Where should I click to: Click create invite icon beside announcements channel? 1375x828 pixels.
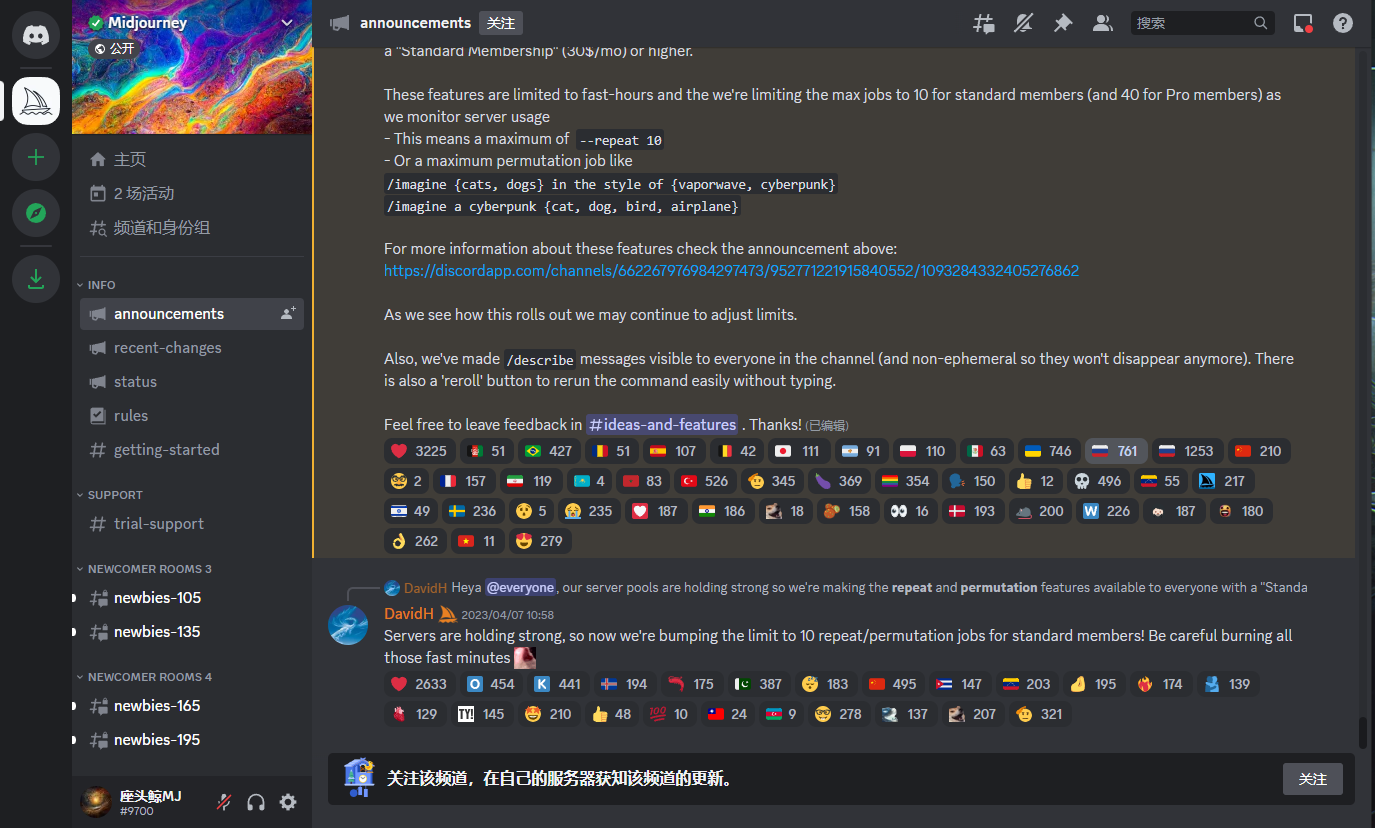(x=288, y=314)
